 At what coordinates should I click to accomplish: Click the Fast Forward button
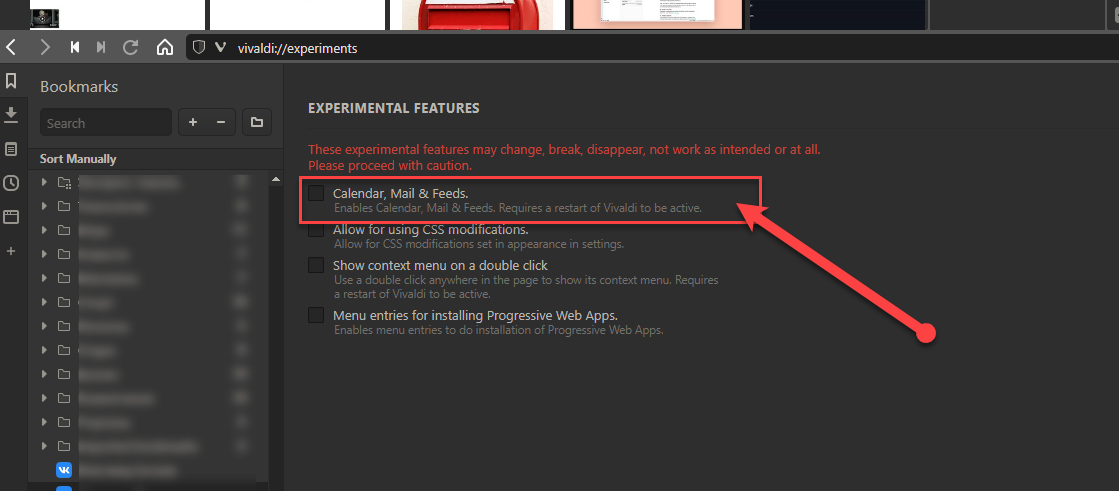101,48
